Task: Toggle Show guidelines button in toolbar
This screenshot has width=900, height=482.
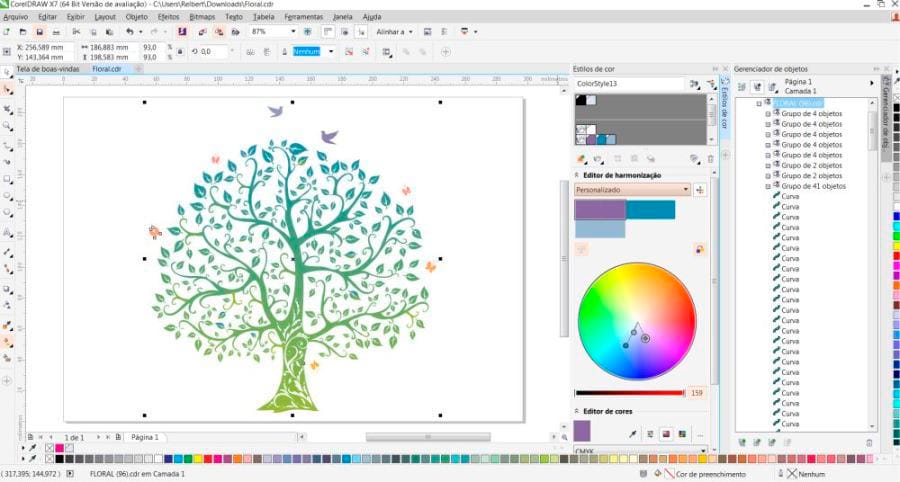Action: (361, 32)
